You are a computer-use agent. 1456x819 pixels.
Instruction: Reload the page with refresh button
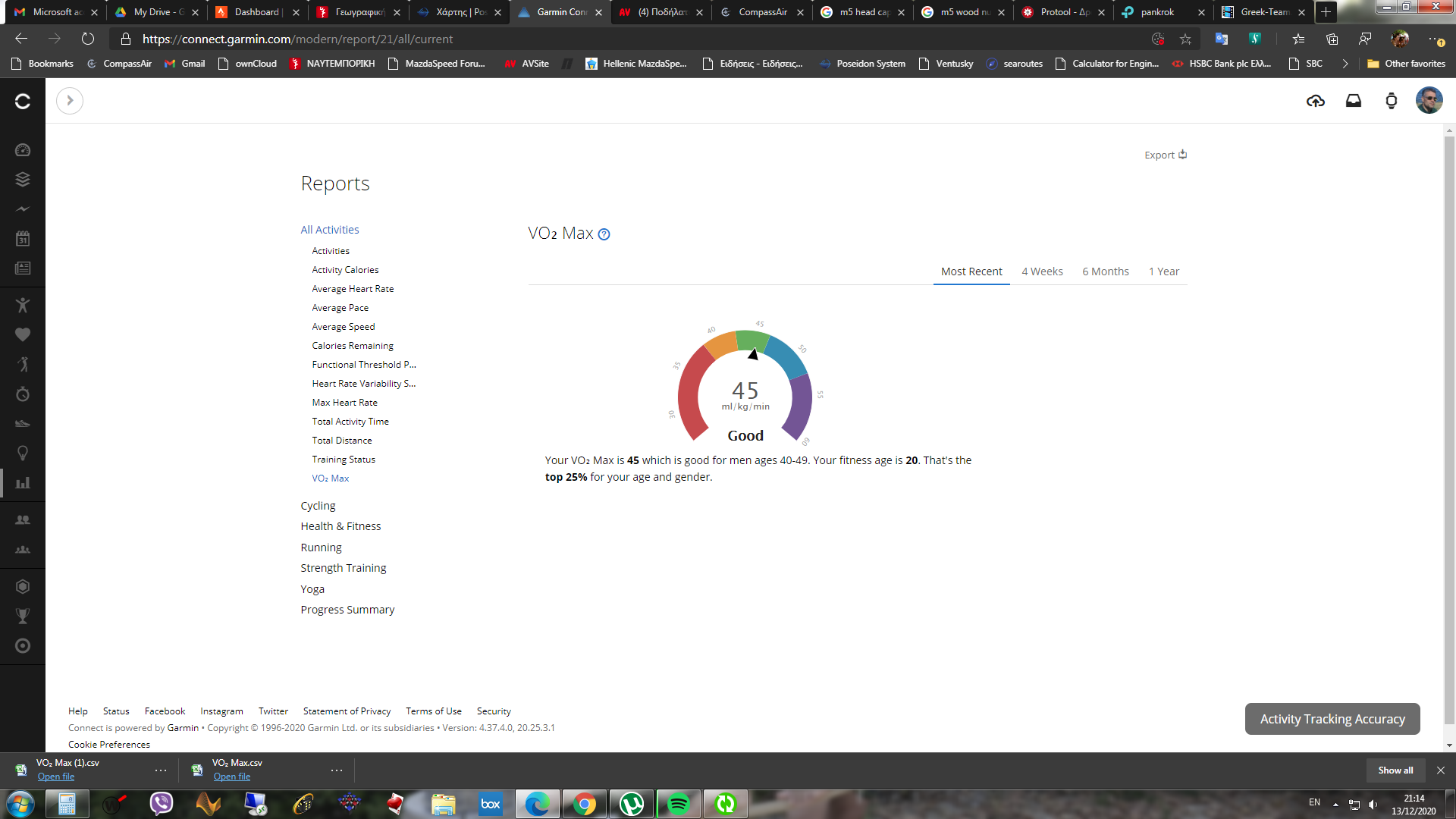(x=88, y=39)
